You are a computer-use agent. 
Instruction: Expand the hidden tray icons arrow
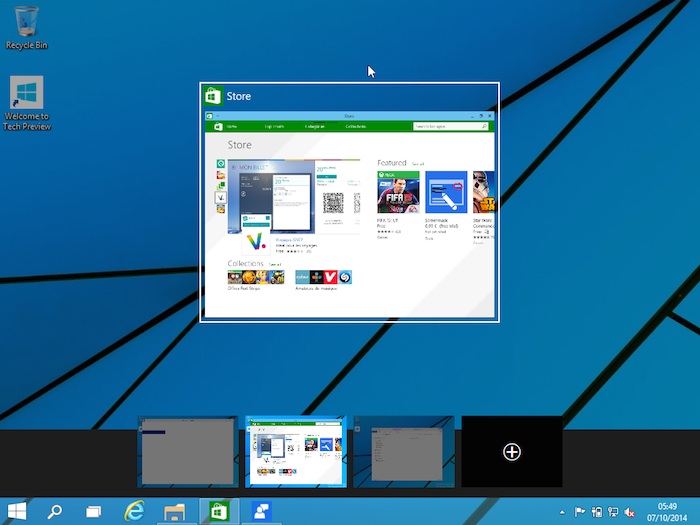562,511
